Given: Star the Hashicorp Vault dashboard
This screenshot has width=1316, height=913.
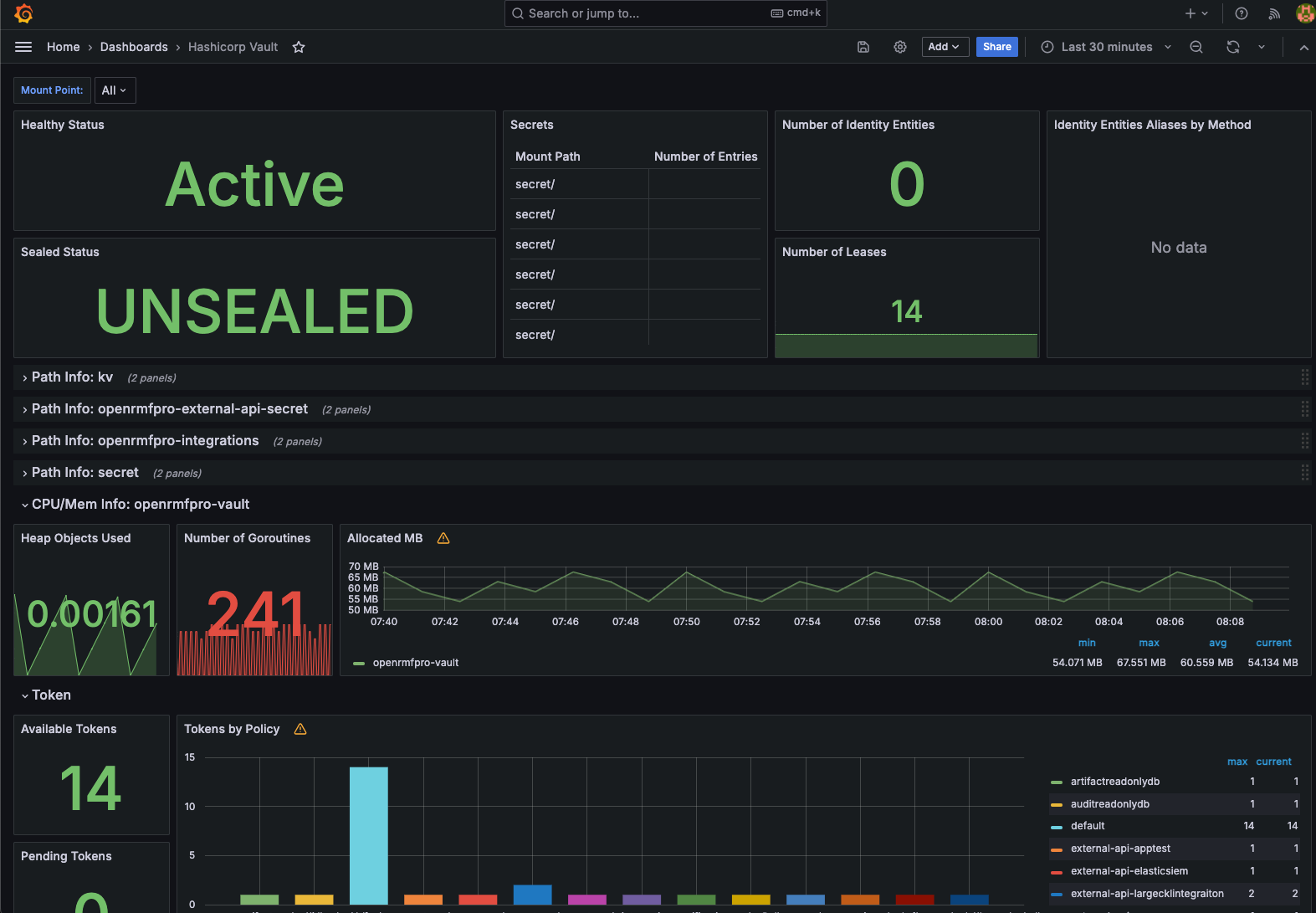Looking at the screenshot, I should coord(299,47).
